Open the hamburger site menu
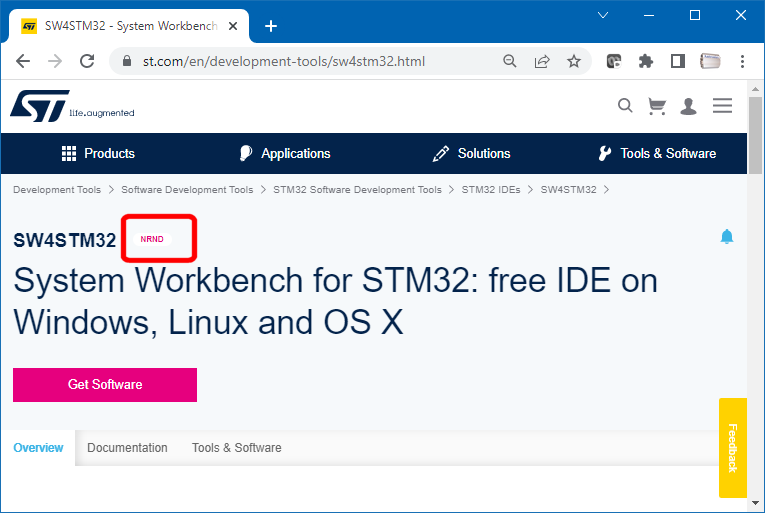Image resolution: width=765 pixels, height=513 pixels. coord(722,105)
